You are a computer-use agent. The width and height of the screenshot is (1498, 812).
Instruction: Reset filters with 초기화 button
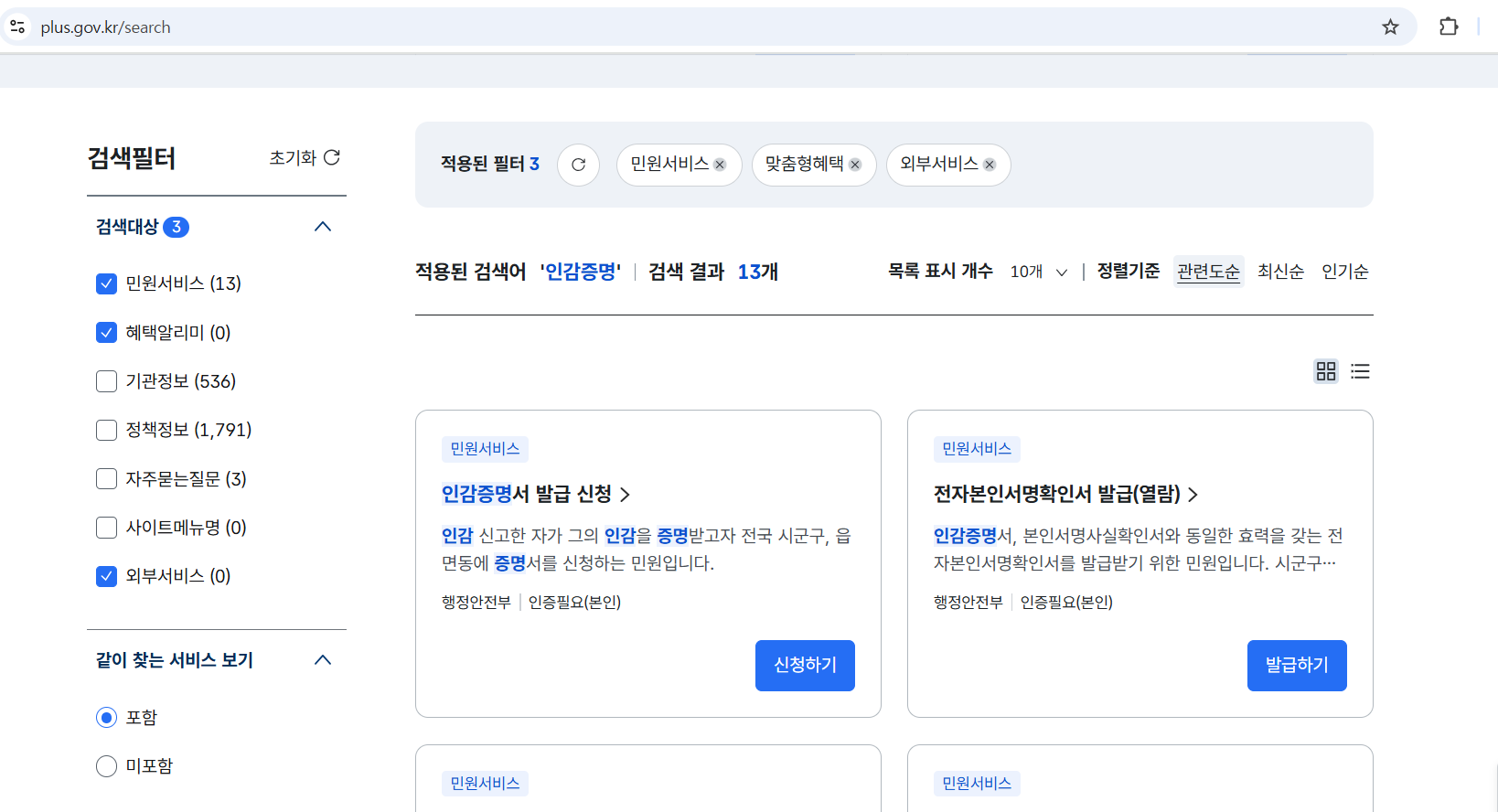pos(305,157)
